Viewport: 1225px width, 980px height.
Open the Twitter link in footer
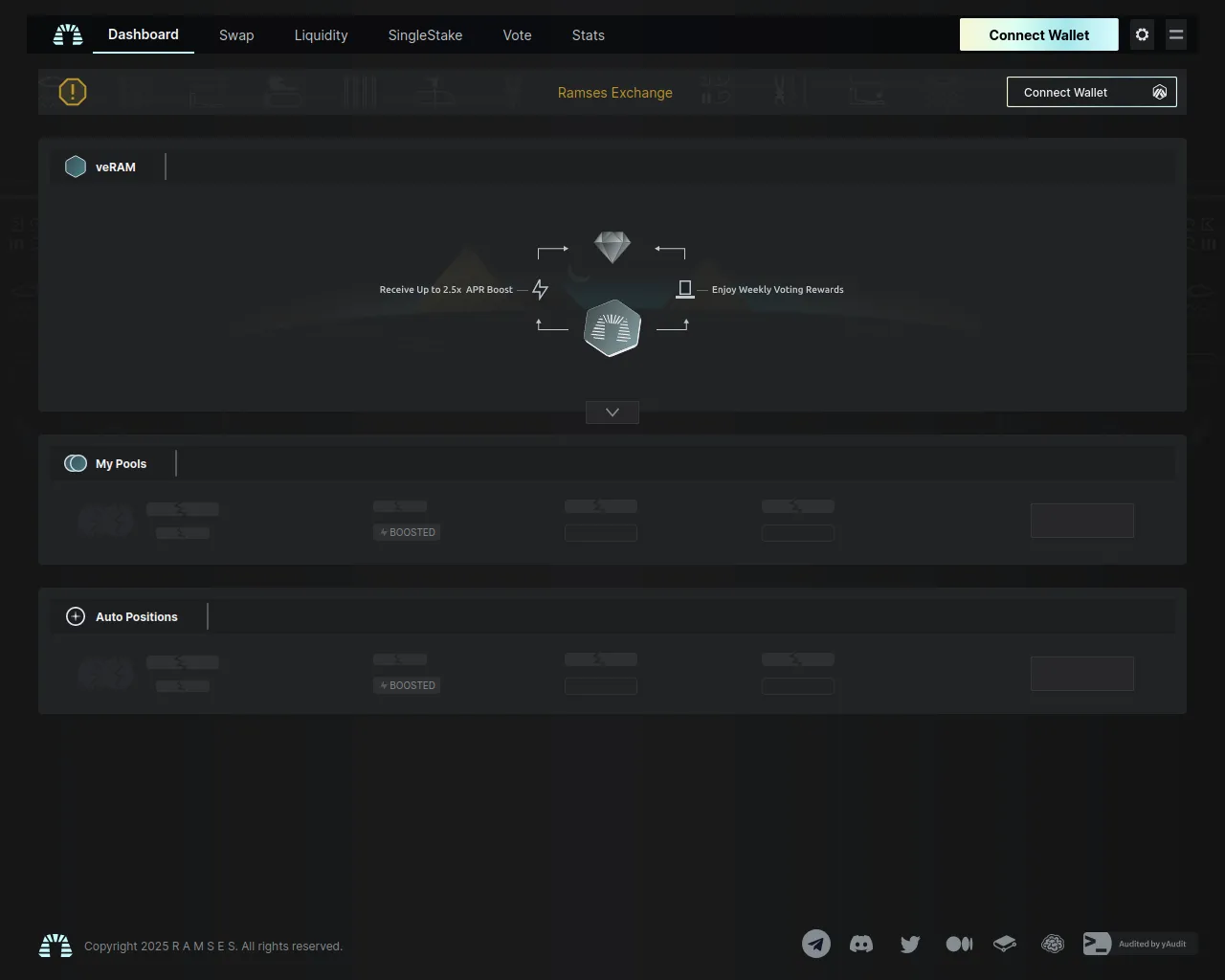click(x=910, y=945)
